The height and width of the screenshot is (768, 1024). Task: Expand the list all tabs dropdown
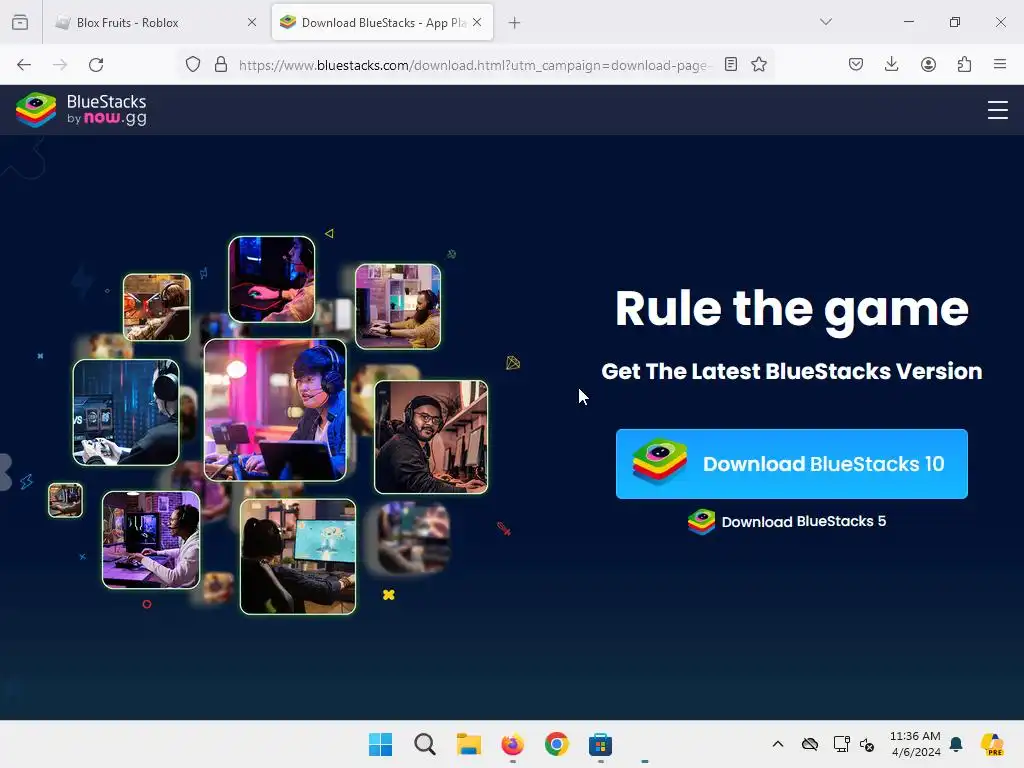[x=825, y=22]
